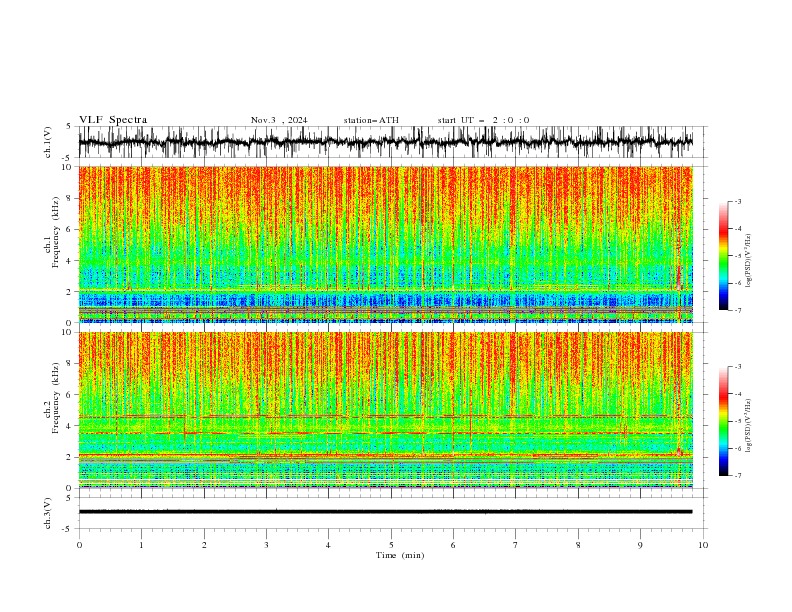This screenshot has width=792, height=612.
Task: Click the ch.2 'Frequency (kHz)' axis label
Action: [56, 398]
